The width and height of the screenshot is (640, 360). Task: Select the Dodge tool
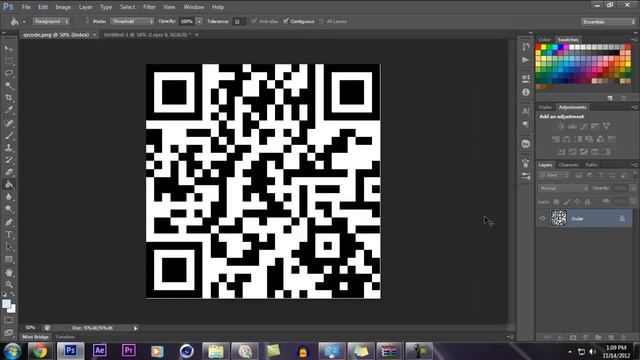[9, 209]
